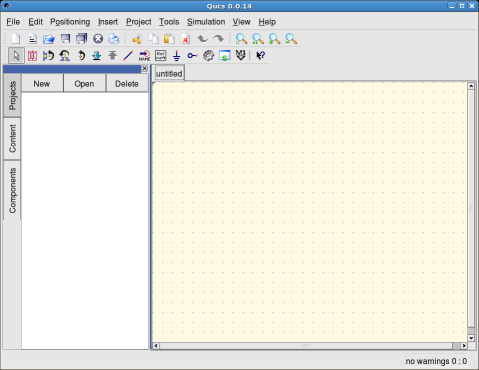479x370 pixels.
Task: Zoom in with plus magnifier
Action: pos(274,39)
